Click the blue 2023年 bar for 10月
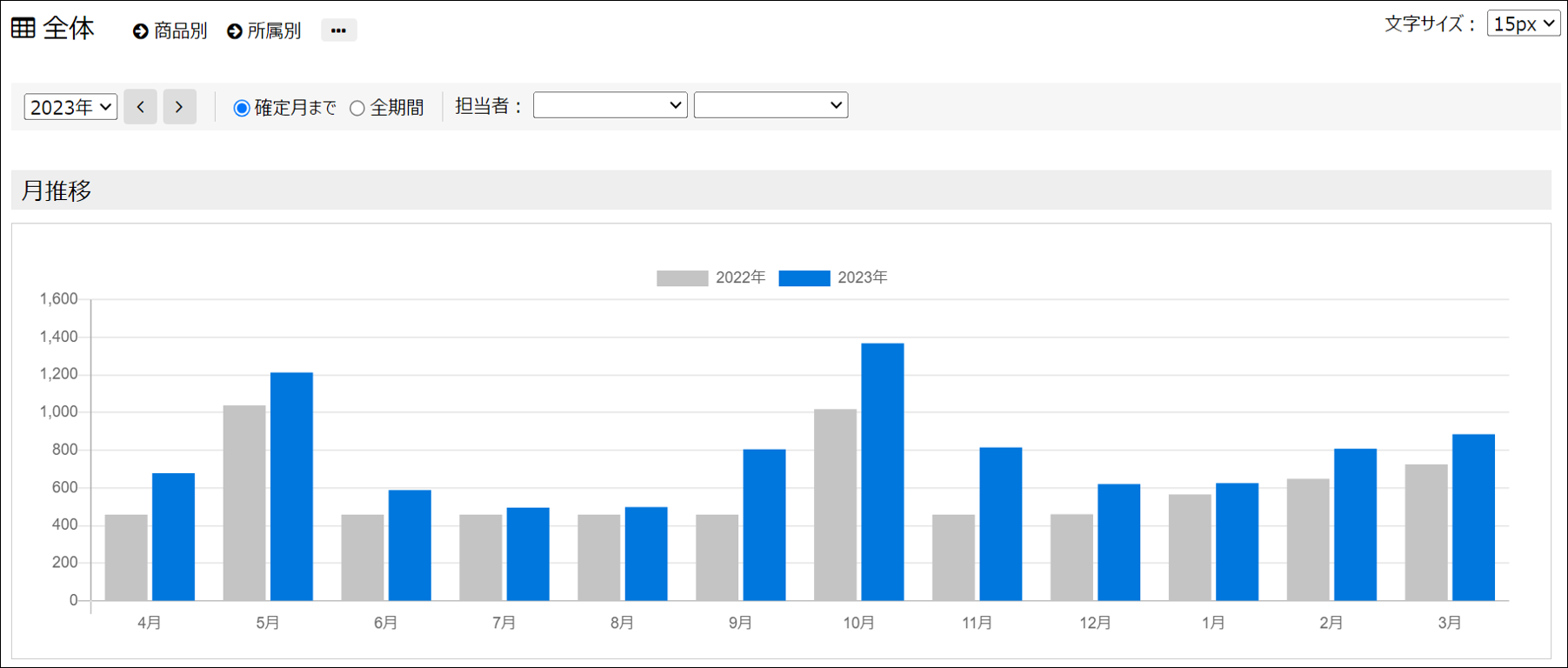 (x=882, y=472)
